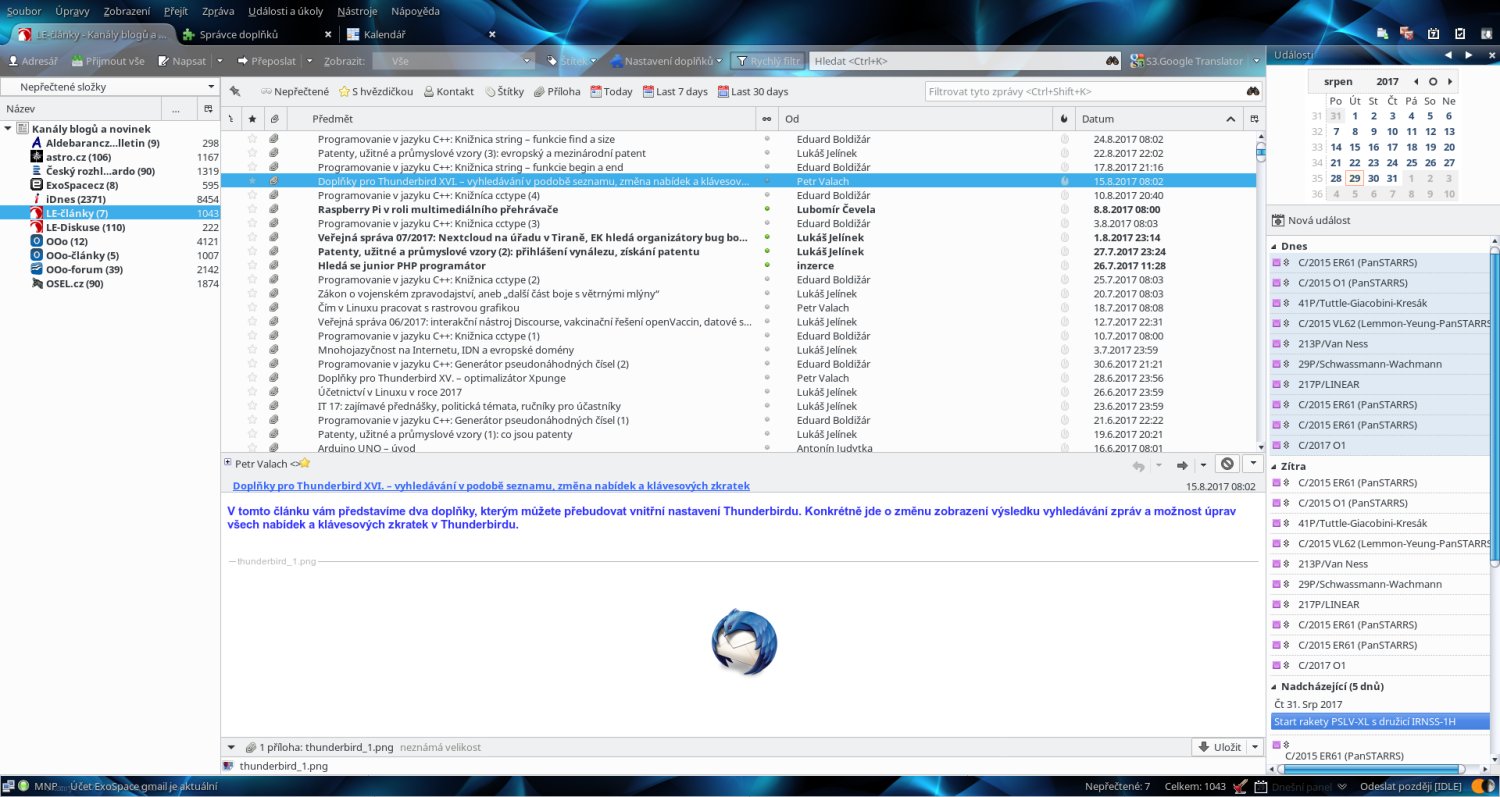The image size is (1500, 797).
Task: Open the Zobrazit Vše view dropdown
Action: [x=456, y=61]
